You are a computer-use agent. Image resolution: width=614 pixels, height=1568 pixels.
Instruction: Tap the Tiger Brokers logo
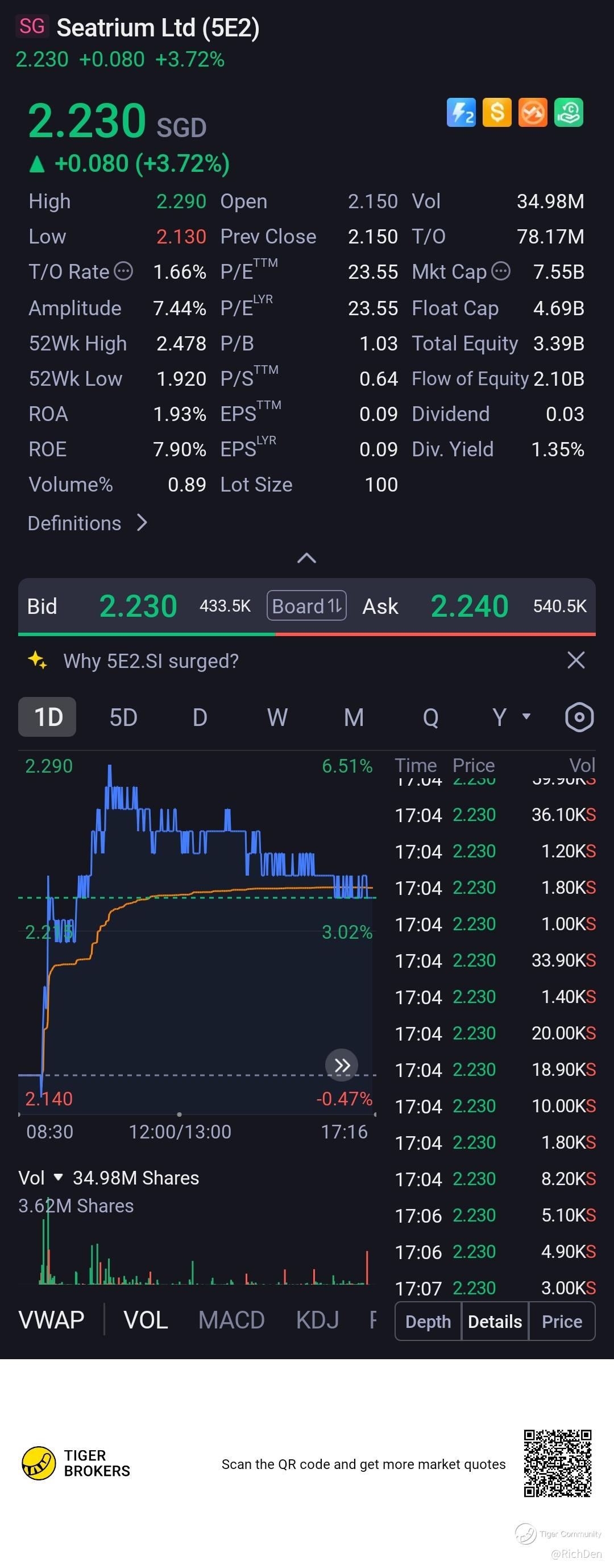(76, 1463)
